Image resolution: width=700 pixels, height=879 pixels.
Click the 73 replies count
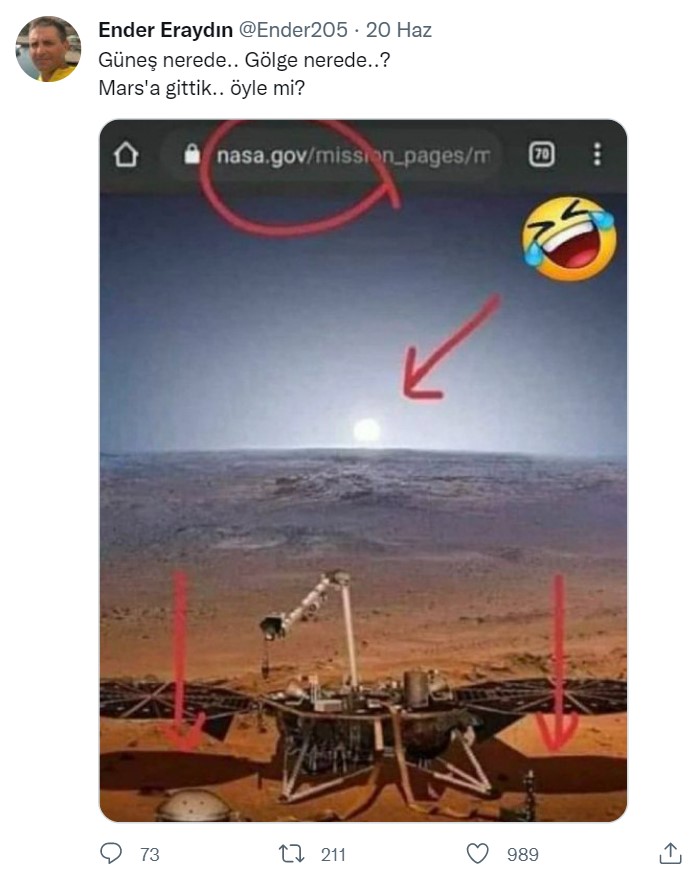tap(150, 854)
